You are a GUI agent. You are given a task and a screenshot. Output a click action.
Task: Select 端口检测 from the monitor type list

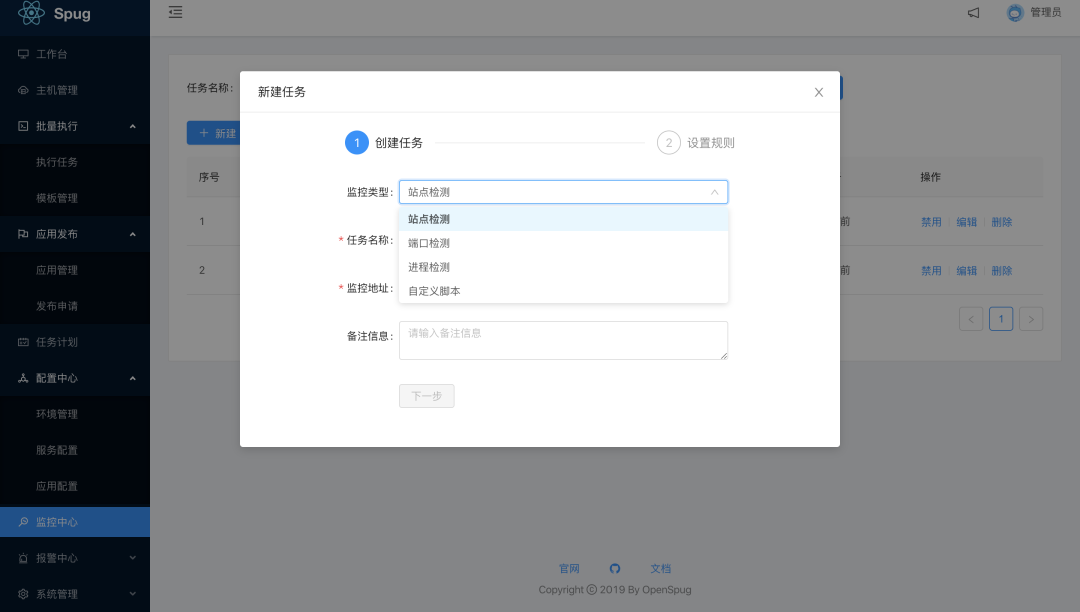(x=429, y=243)
